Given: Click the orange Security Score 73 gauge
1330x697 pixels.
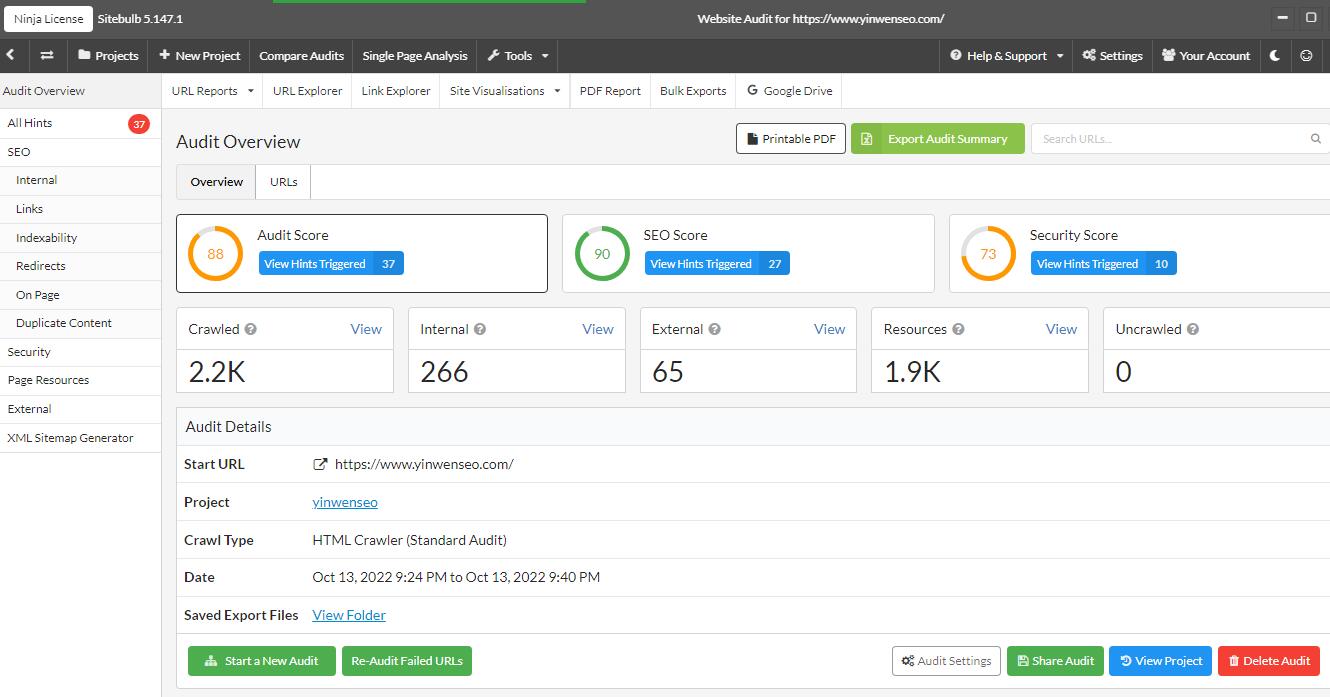Looking at the screenshot, I should point(988,254).
